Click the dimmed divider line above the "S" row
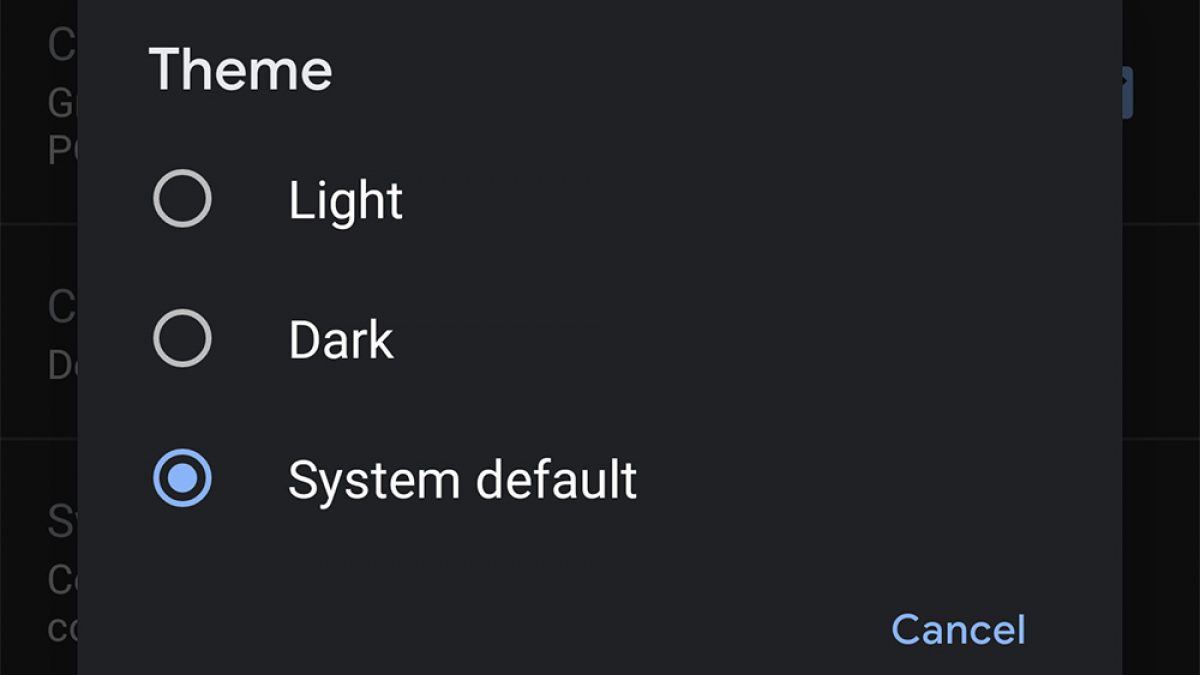1200x675 pixels. click(40, 438)
